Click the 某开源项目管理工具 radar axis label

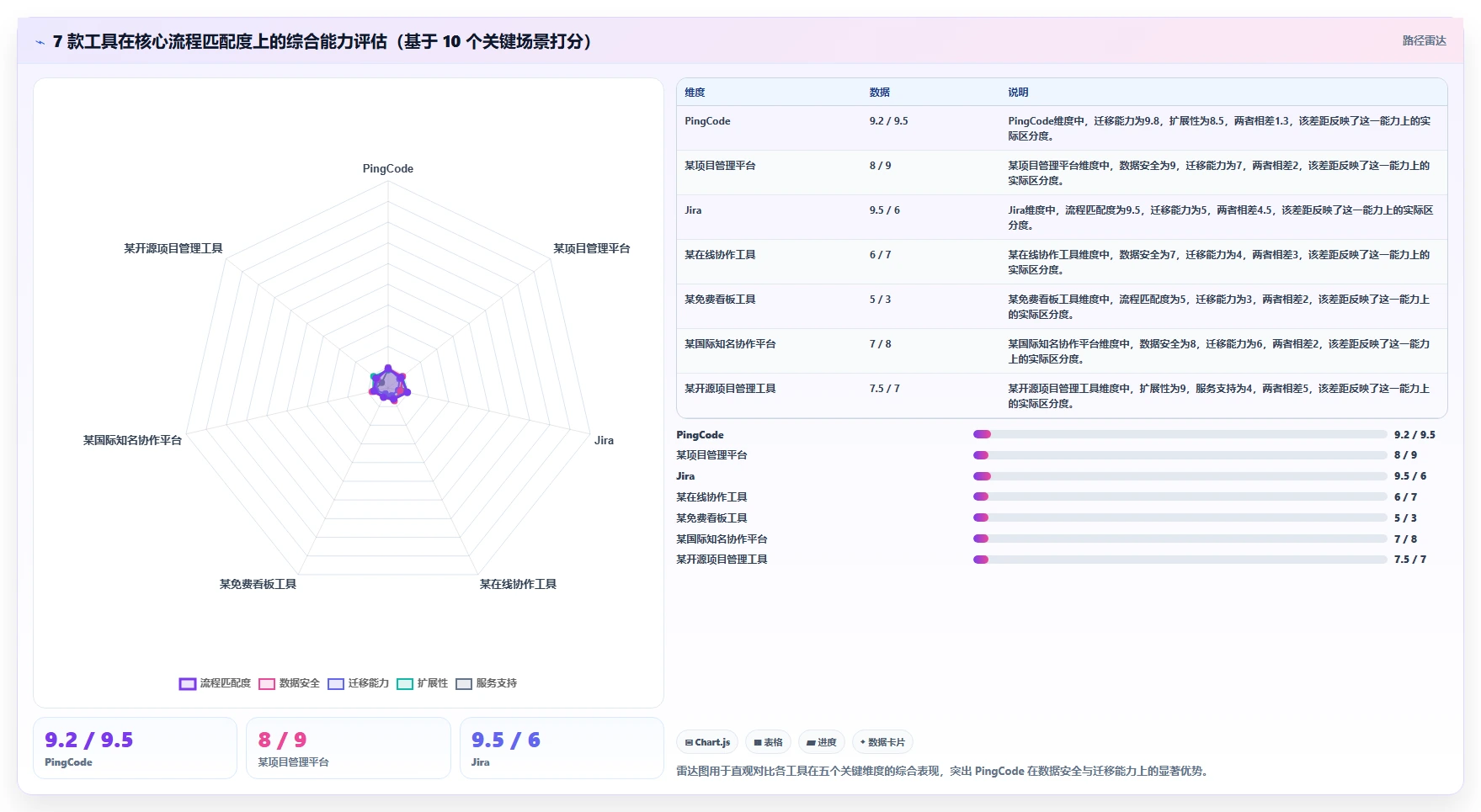point(173,248)
